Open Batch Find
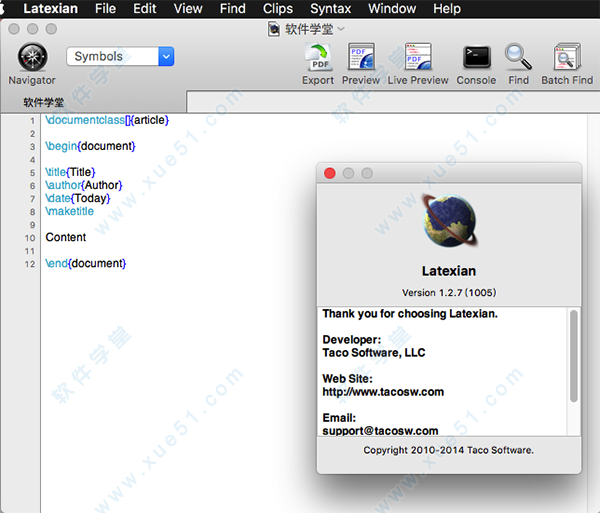Image resolution: width=600 pixels, height=513 pixels. (567, 57)
